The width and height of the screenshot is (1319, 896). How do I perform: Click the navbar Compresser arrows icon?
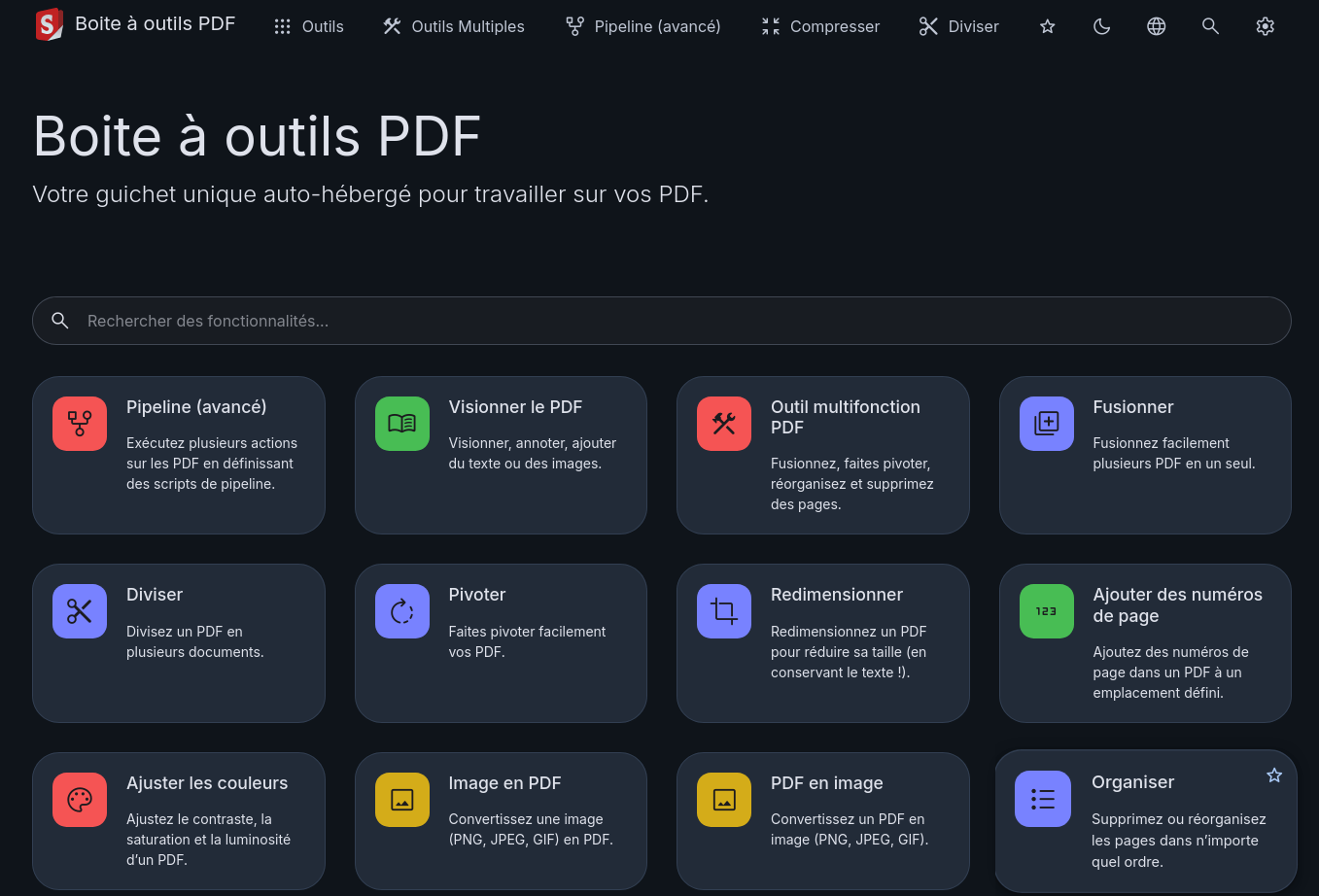click(771, 26)
